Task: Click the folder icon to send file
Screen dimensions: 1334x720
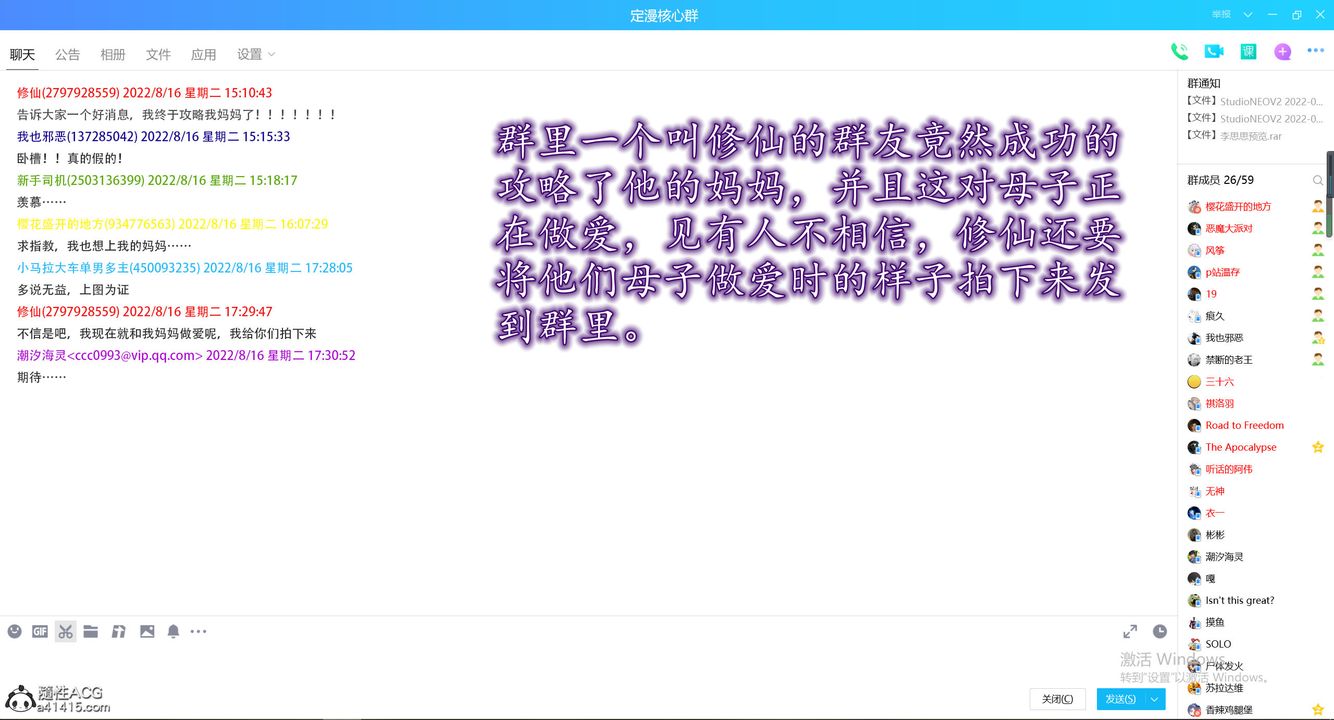Action: [91, 631]
